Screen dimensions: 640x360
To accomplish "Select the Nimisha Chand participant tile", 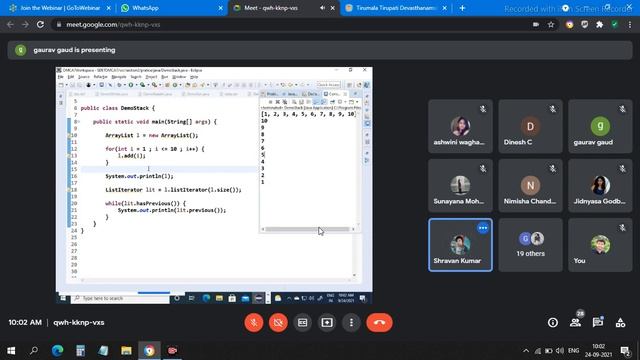I will click(x=530, y=186).
